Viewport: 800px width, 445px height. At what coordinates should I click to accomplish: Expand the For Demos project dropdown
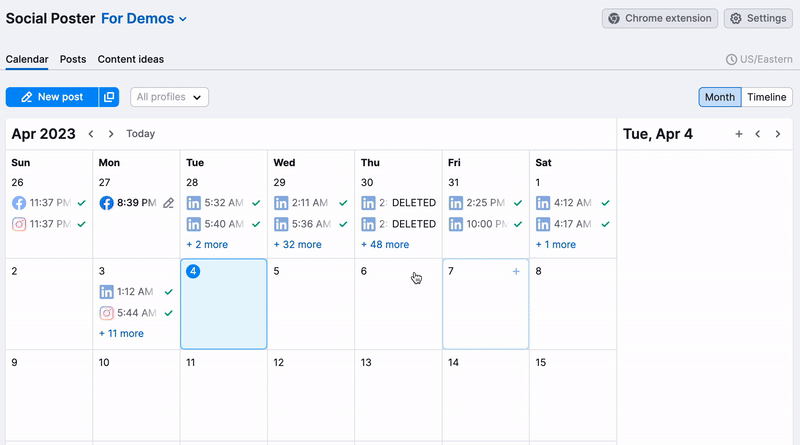coord(144,19)
